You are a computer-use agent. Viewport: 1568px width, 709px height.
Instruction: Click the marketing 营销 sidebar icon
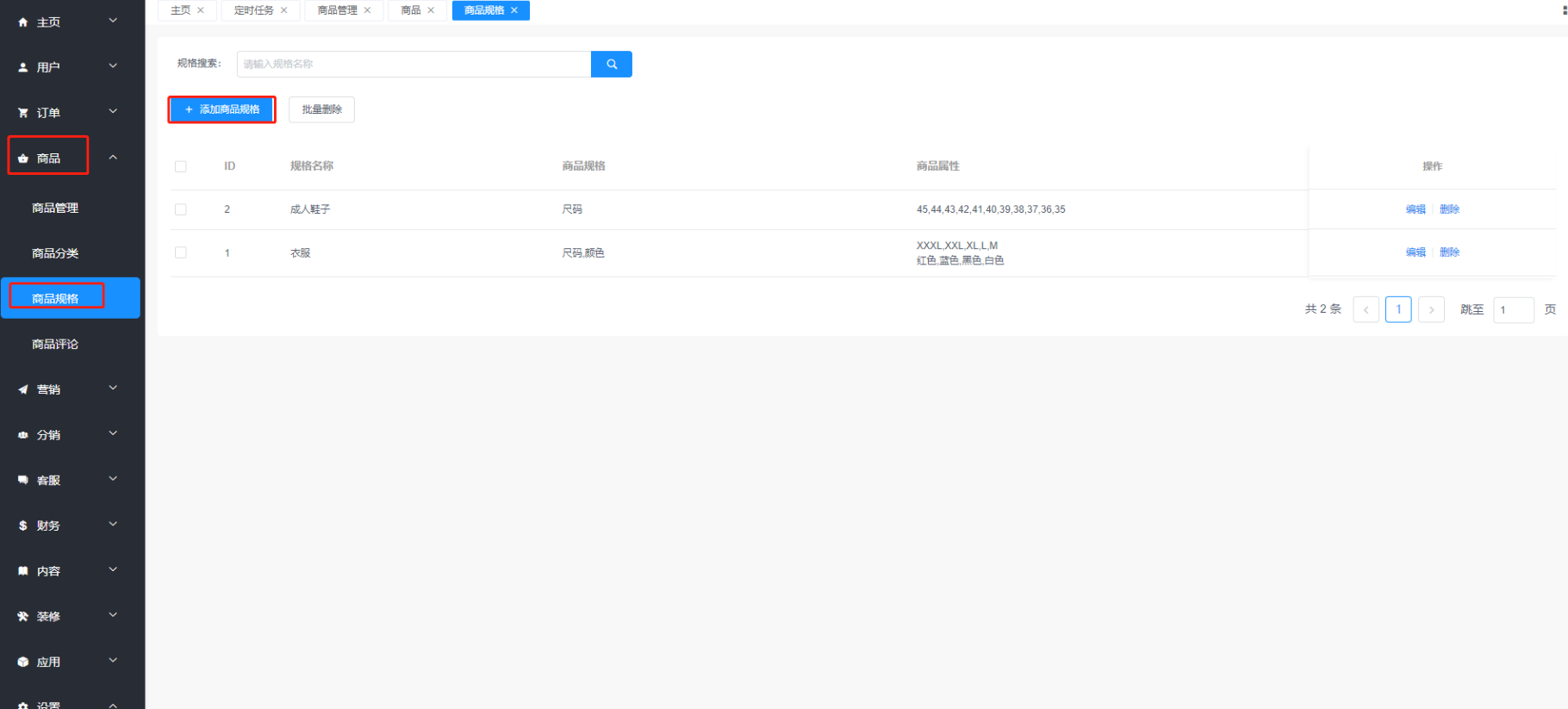[x=23, y=389]
